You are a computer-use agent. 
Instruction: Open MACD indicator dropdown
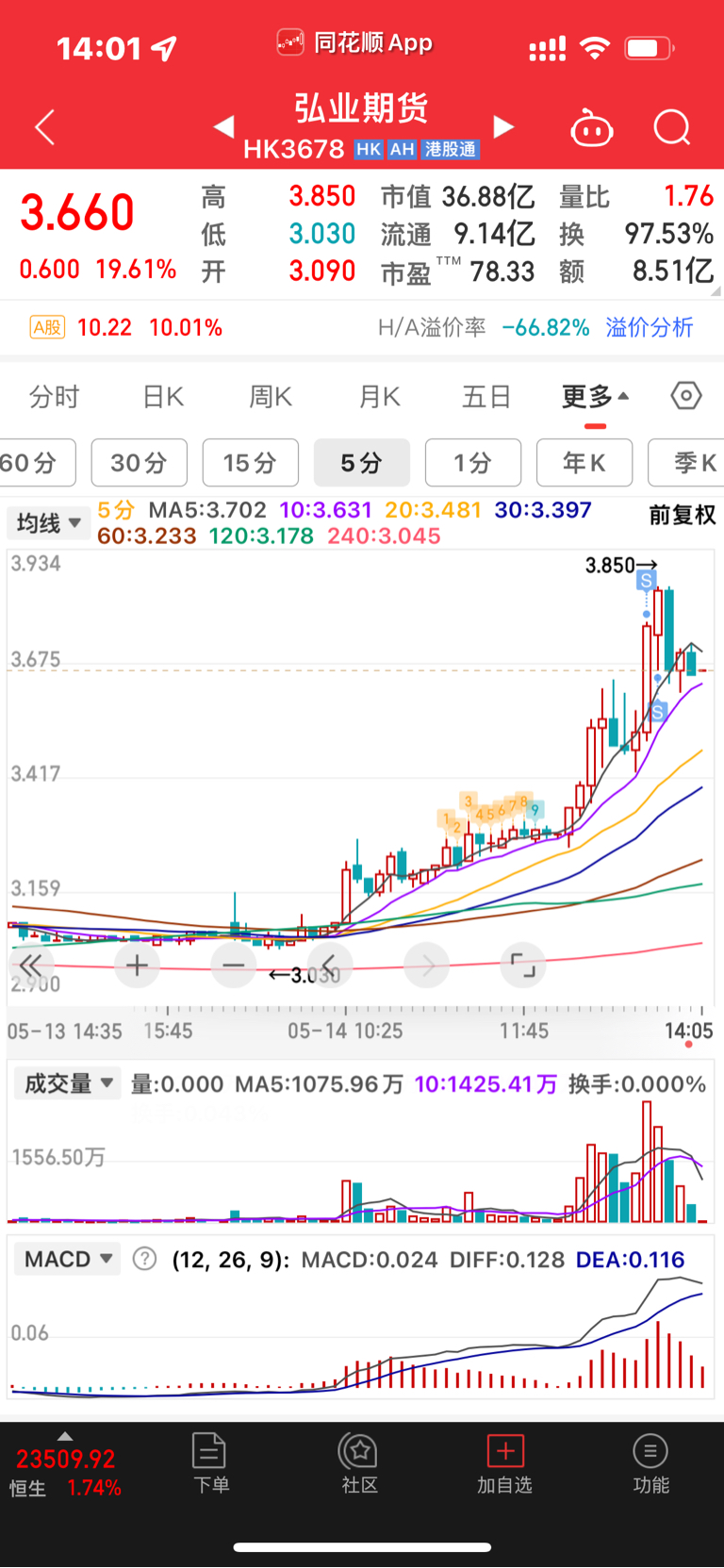[68, 1259]
